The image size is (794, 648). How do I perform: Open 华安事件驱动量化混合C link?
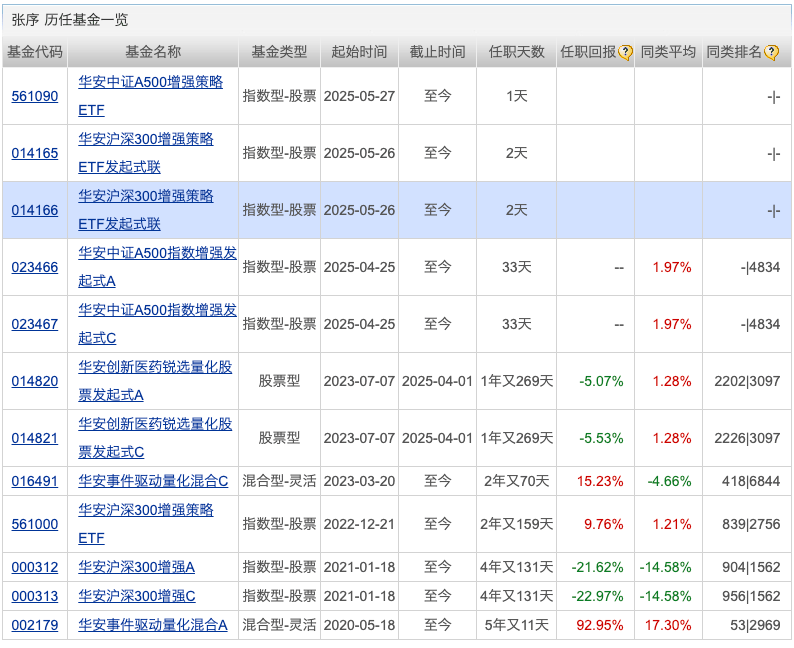(x=153, y=481)
